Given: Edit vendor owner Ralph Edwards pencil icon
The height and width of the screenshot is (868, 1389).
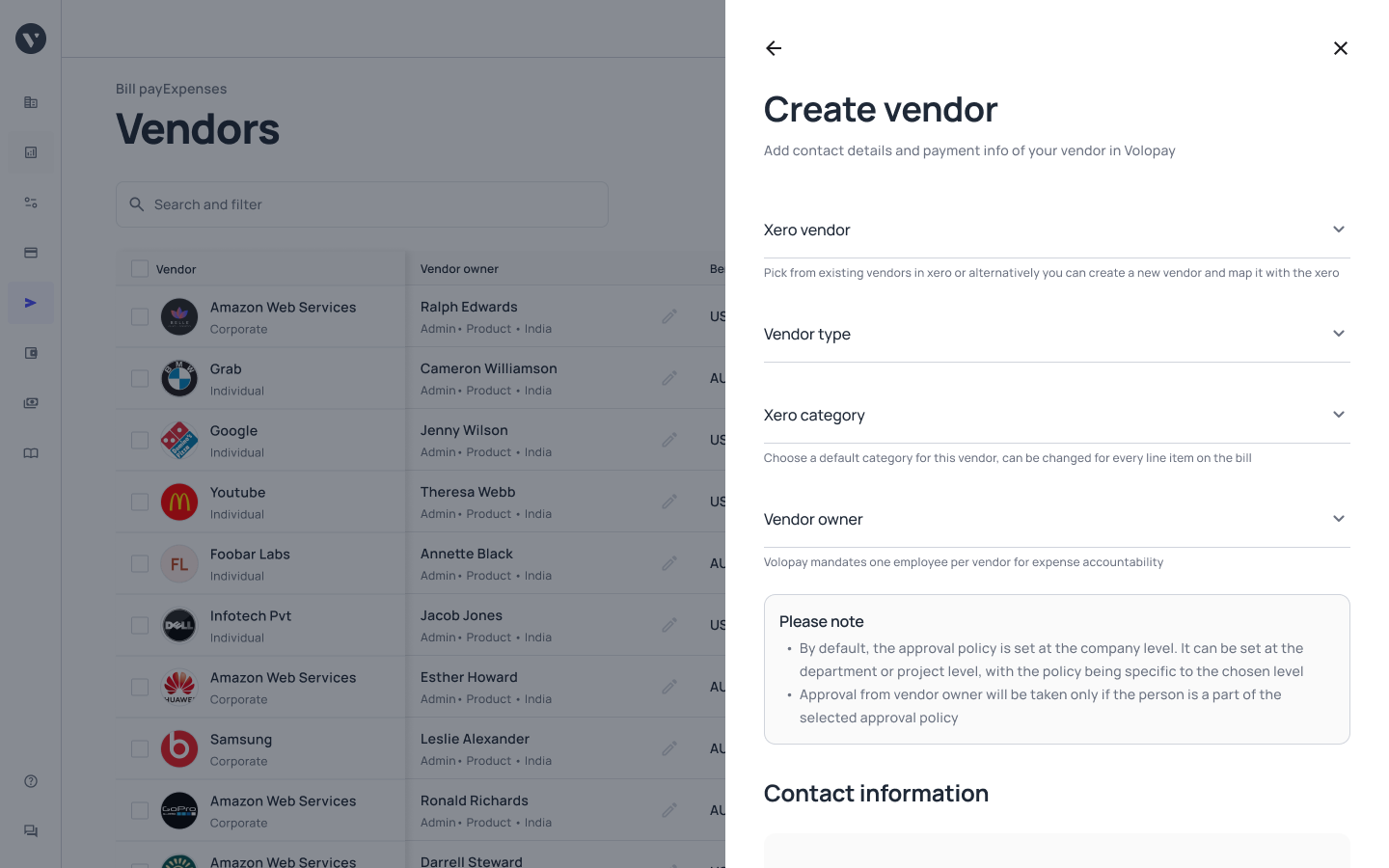Looking at the screenshot, I should tap(669, 316).
